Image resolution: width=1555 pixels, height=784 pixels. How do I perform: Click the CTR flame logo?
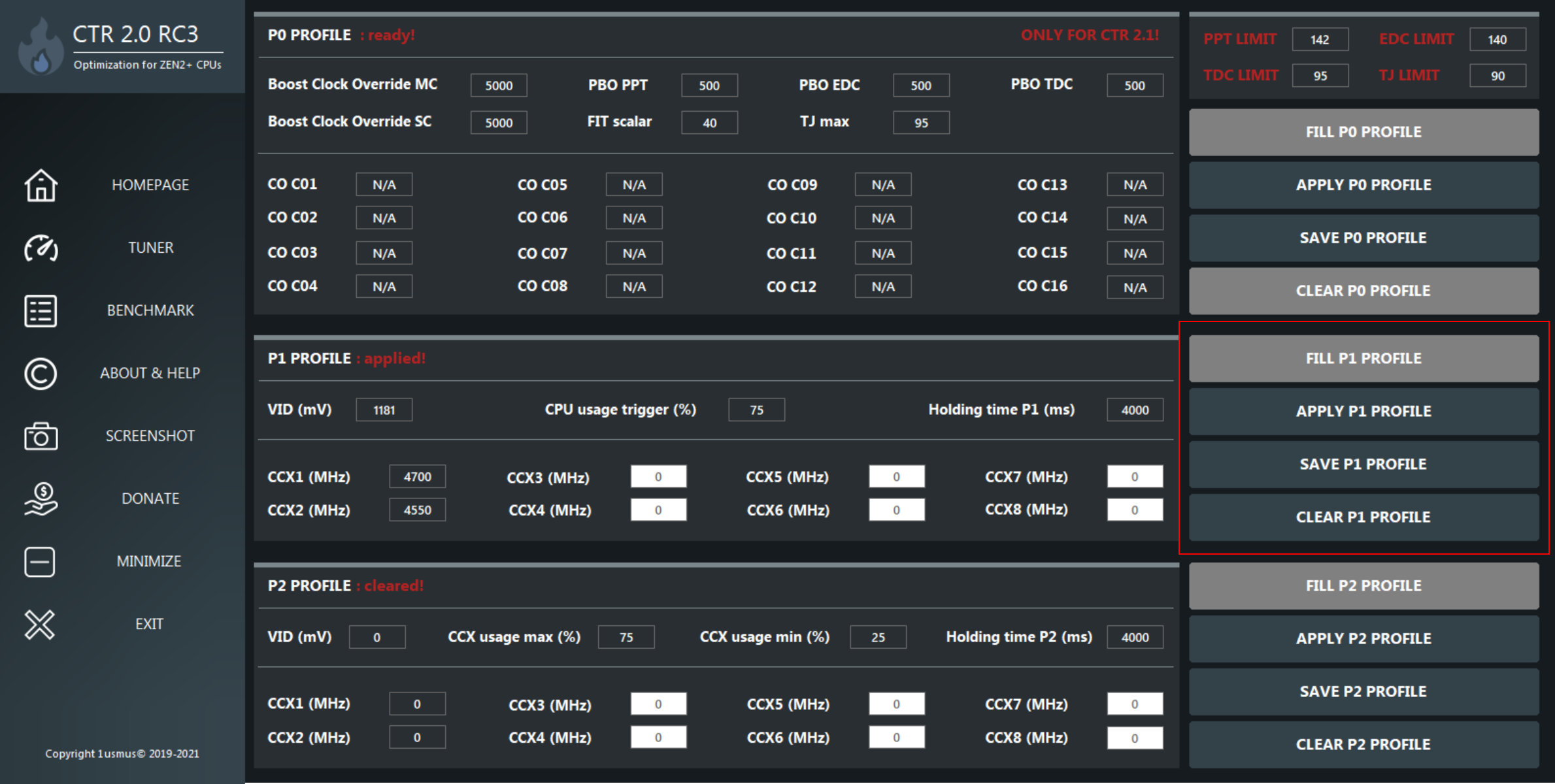(41, 47)
